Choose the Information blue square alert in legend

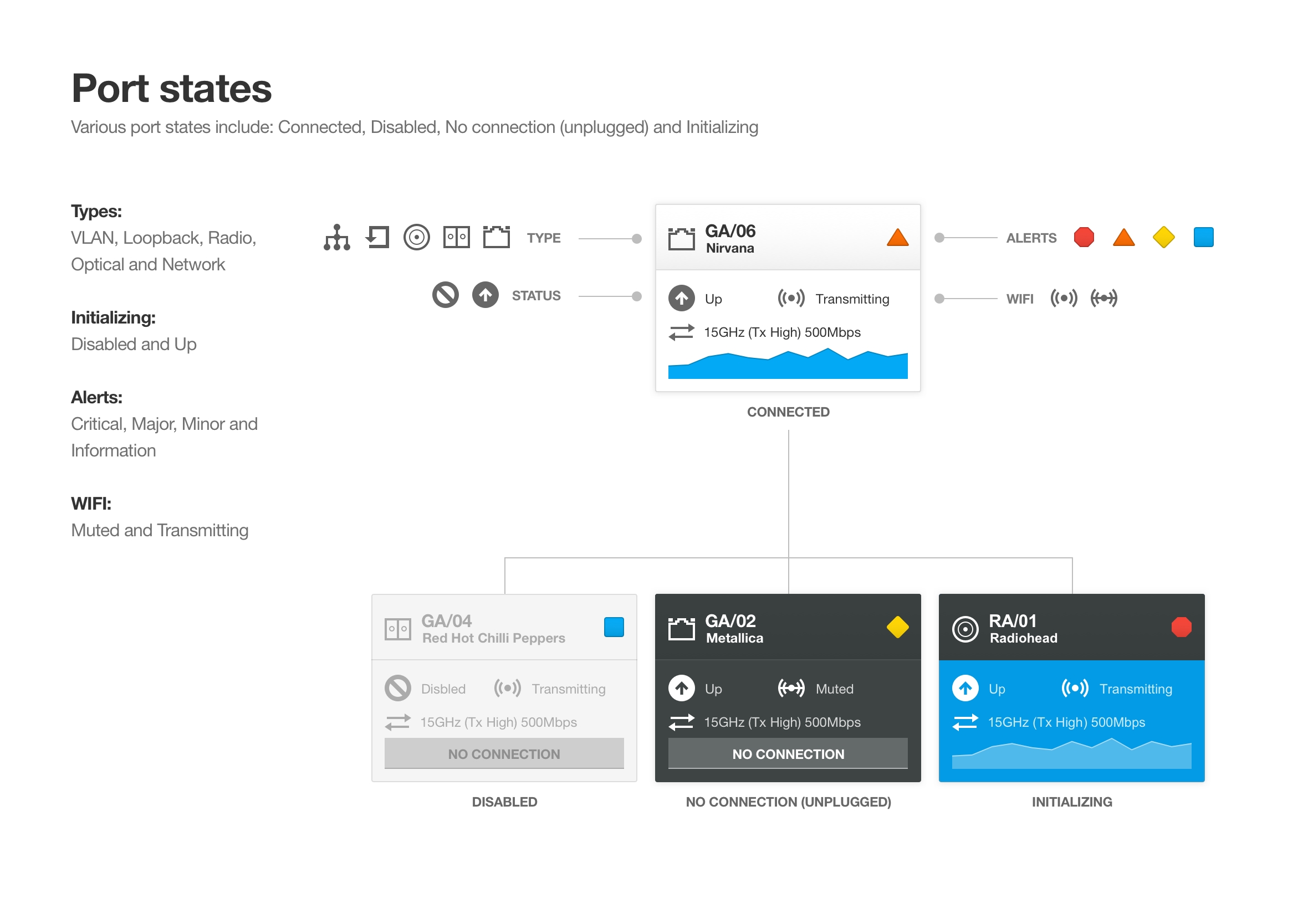[1203, 238]
